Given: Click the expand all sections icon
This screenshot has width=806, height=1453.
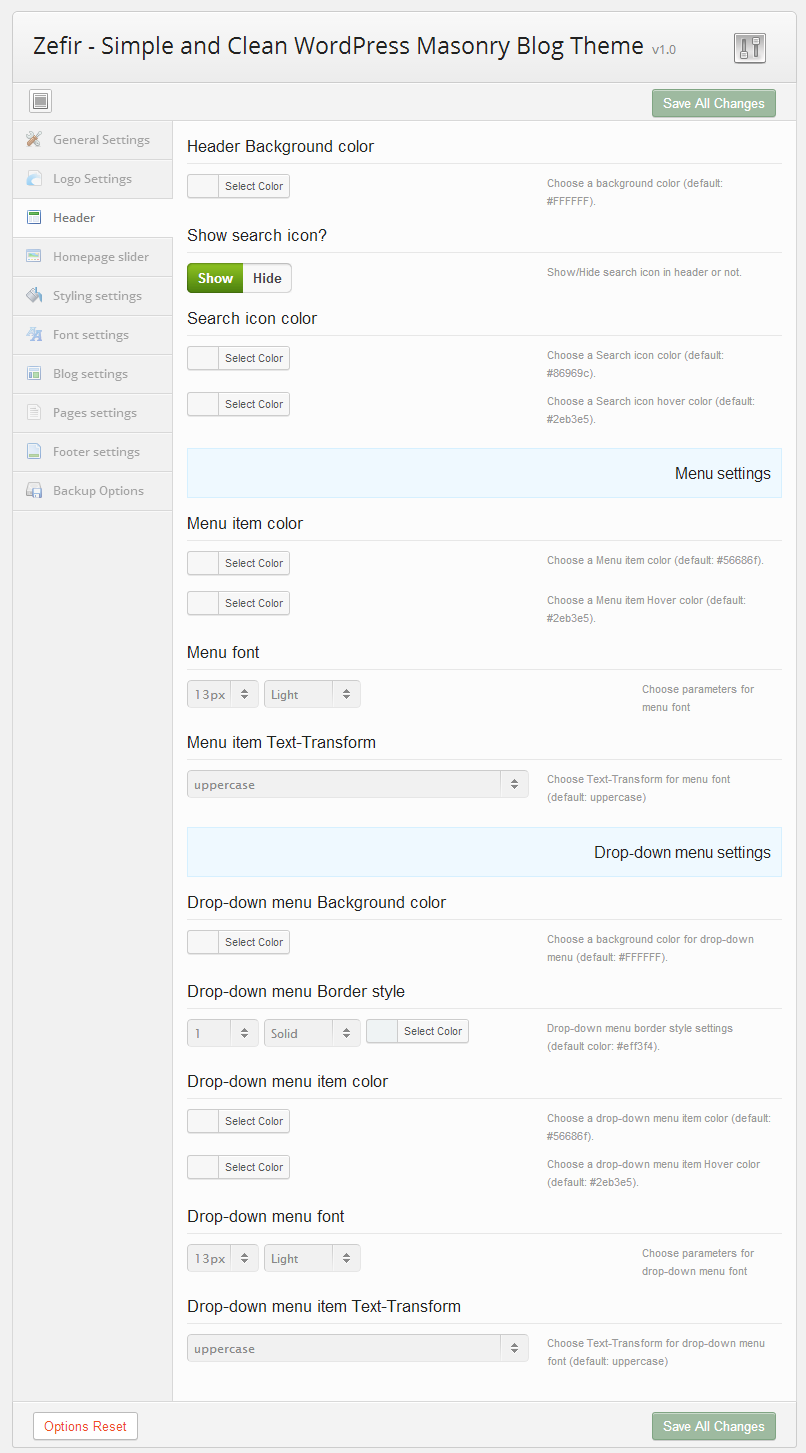Looking at the screenshot, I should [x=40, y=101].
